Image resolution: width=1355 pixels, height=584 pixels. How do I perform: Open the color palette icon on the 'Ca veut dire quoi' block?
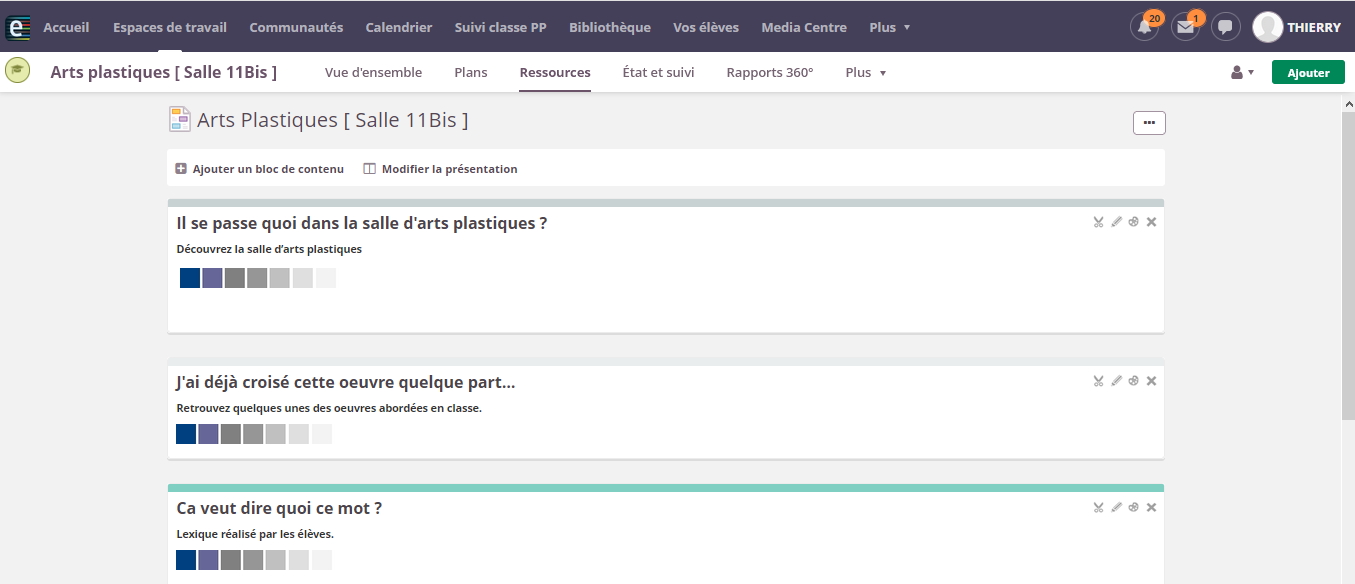(1133, 508)
